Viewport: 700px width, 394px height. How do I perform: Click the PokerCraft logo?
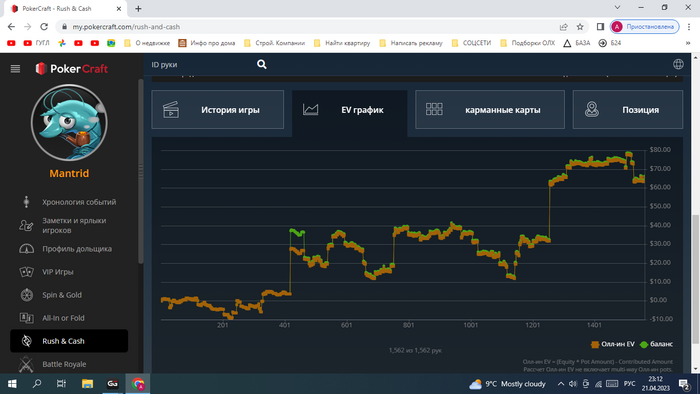coord(71,69)
